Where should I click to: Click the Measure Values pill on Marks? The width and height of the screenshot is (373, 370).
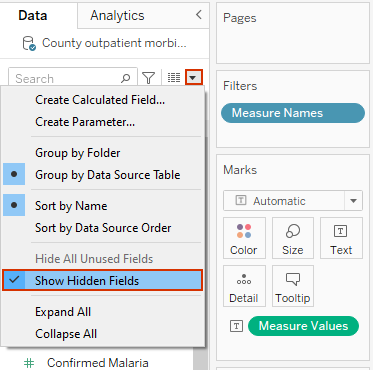coord(303,326)
